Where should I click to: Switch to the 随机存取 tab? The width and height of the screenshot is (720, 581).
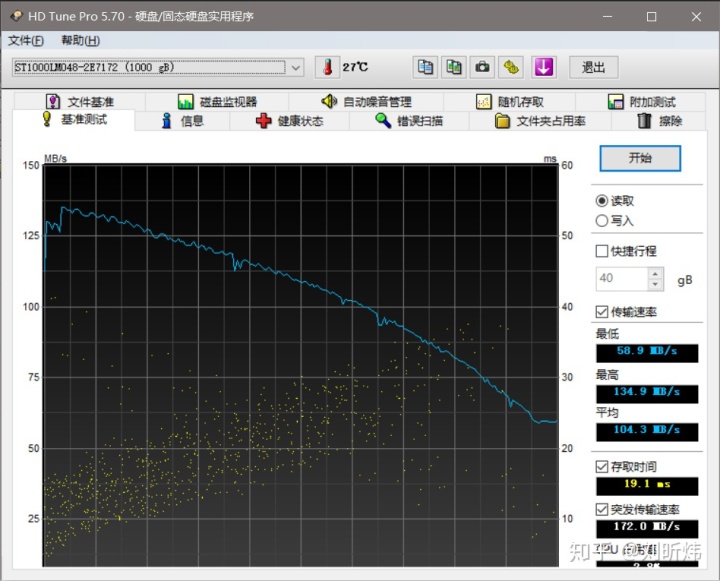click(510, 102)
